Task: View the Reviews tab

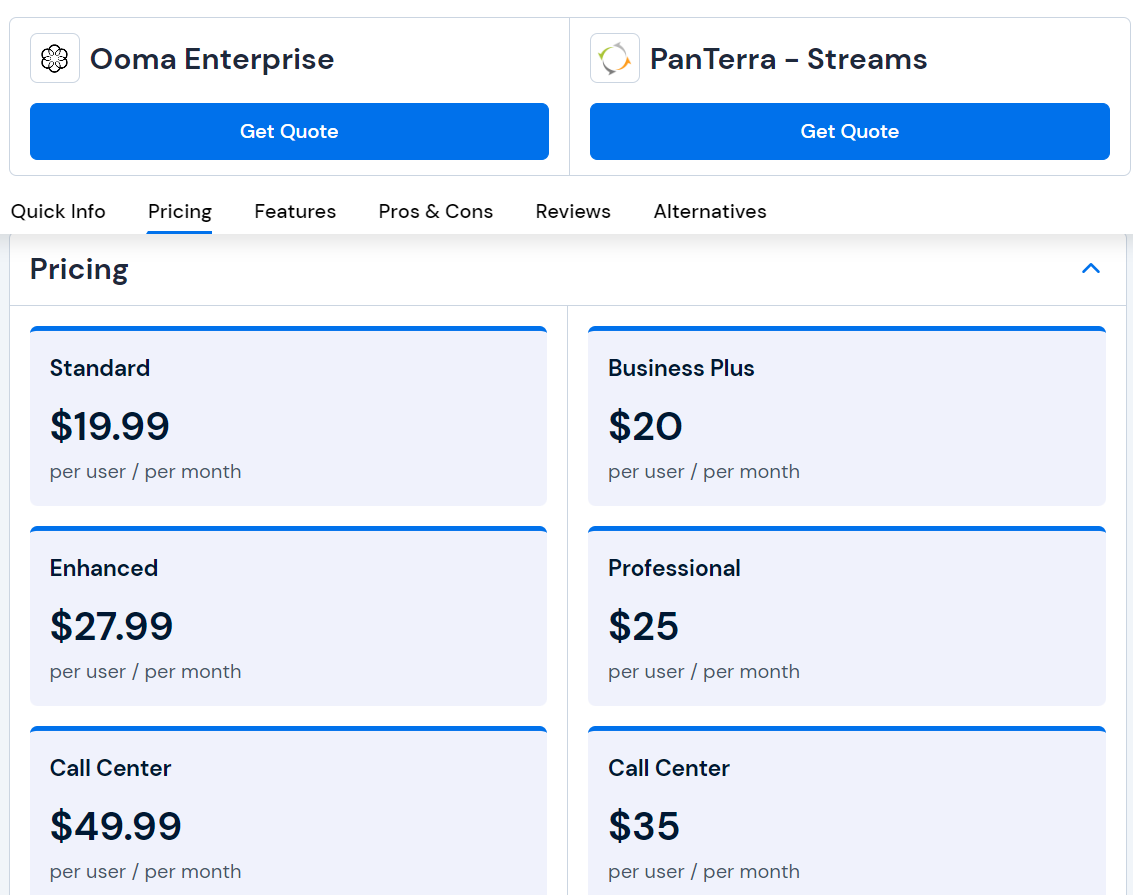Action: point(573,211)
